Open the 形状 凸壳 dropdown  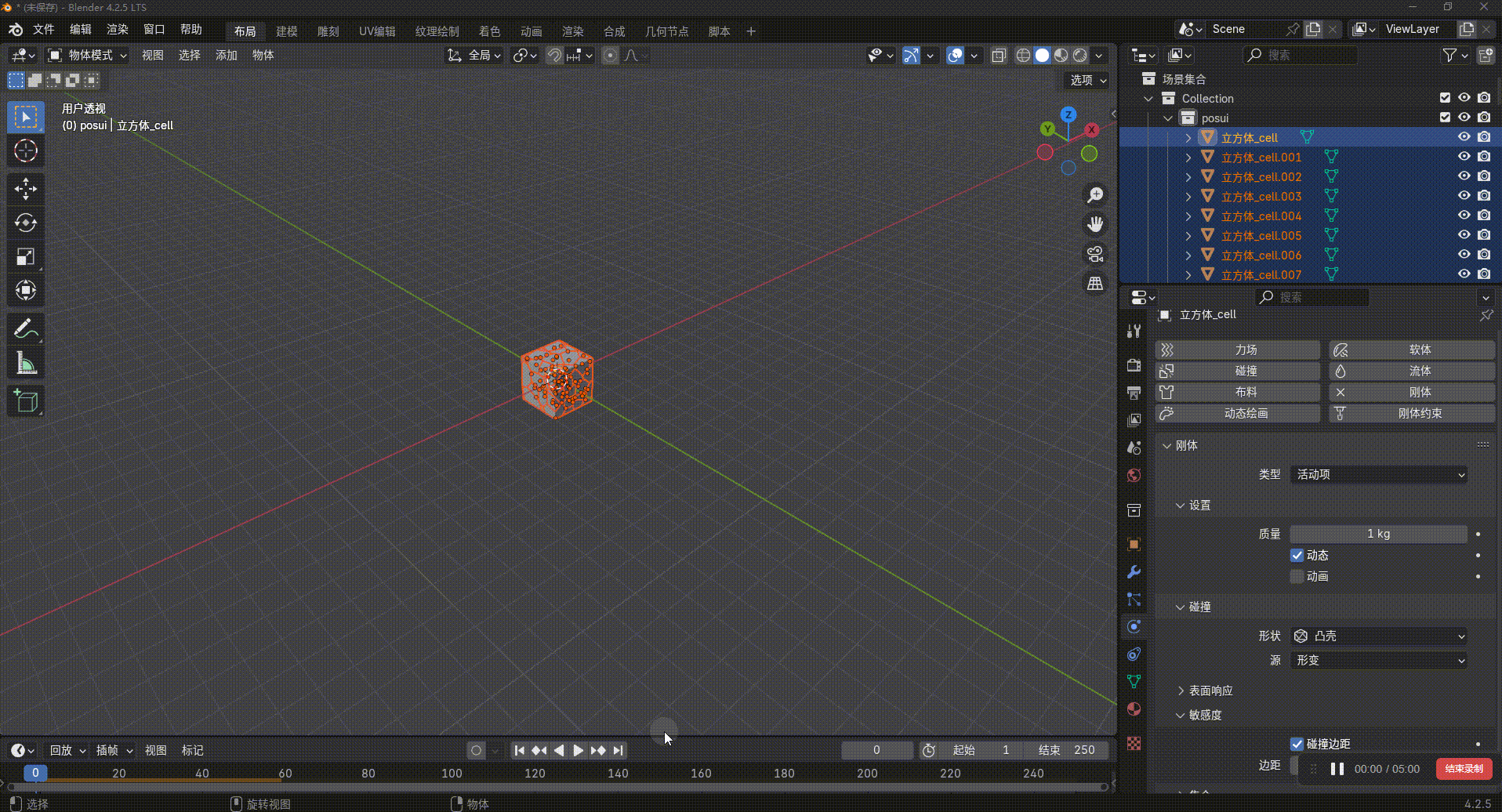1378,636
